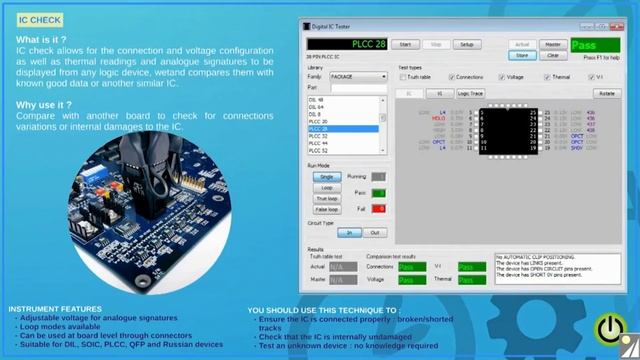This screenshot has width=640, height=360.
Task: Set circuit type to Out
Action: point(375,233)
